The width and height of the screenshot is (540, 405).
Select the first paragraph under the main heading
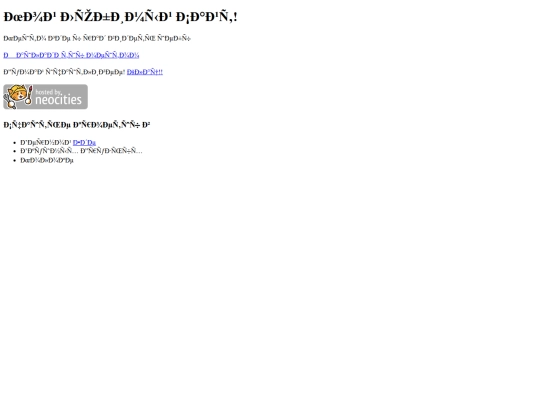coord(97,38)
